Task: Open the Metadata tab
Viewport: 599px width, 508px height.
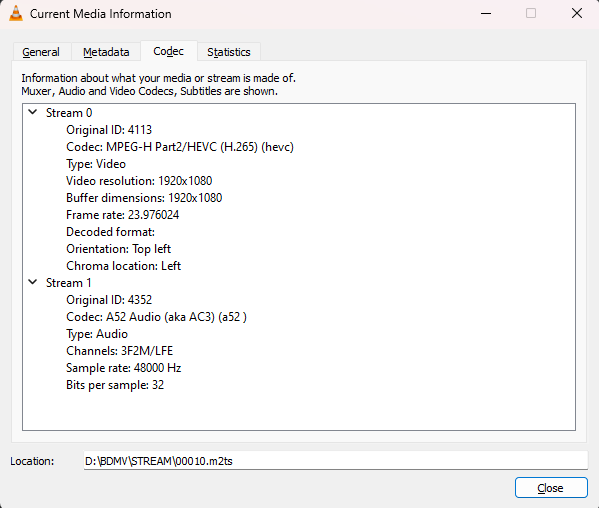Action: coord(106,52)
